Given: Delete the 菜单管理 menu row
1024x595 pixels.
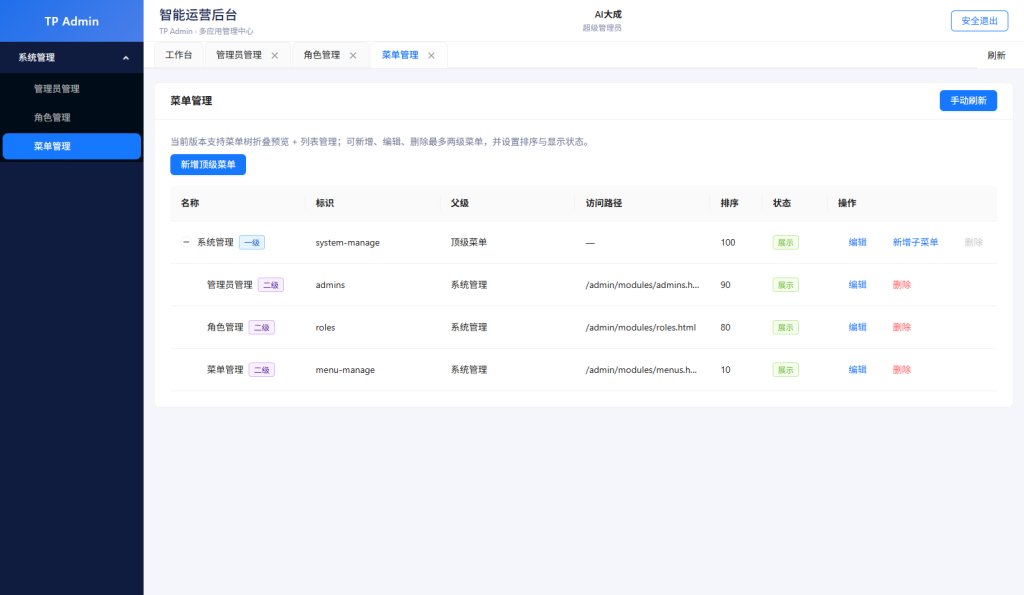Looking at the screenshot, I should [x=901, y=370].
